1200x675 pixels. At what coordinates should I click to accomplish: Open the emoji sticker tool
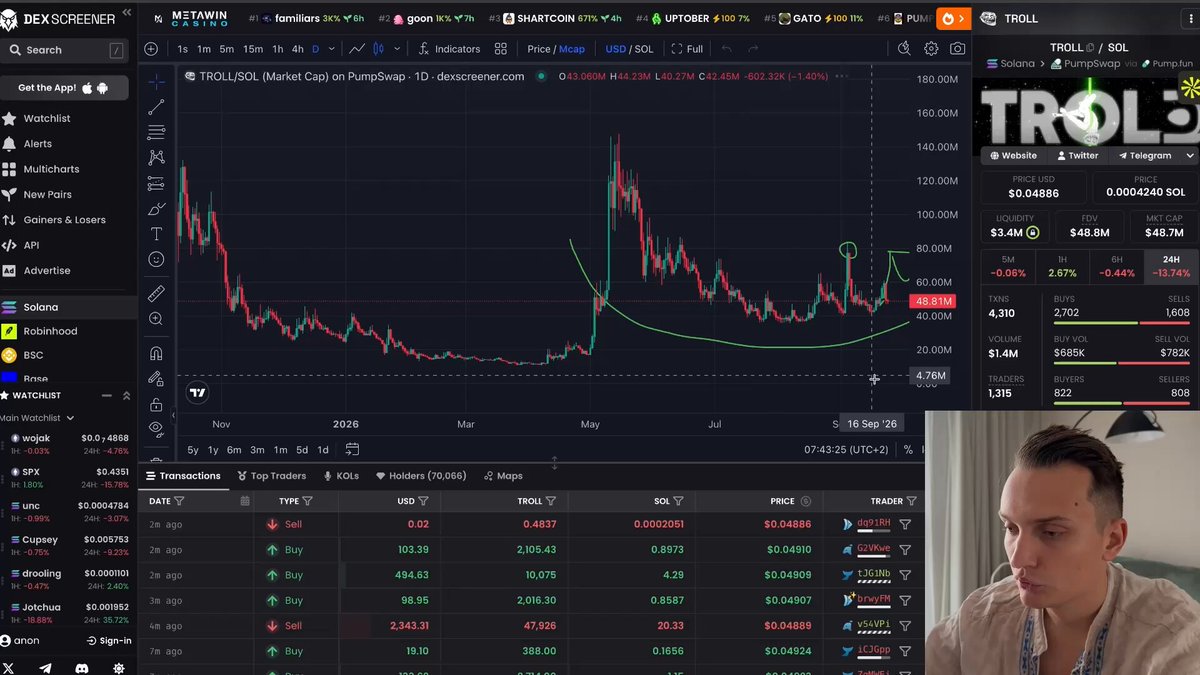(x=156, y=259)
